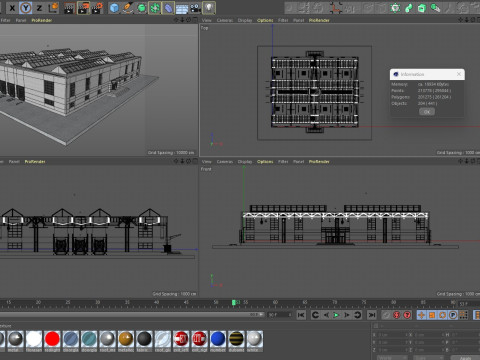The height and width of the screenshot is (360, 480).
Task: Select the orange Pen spline tool
Action: (128, 8)
